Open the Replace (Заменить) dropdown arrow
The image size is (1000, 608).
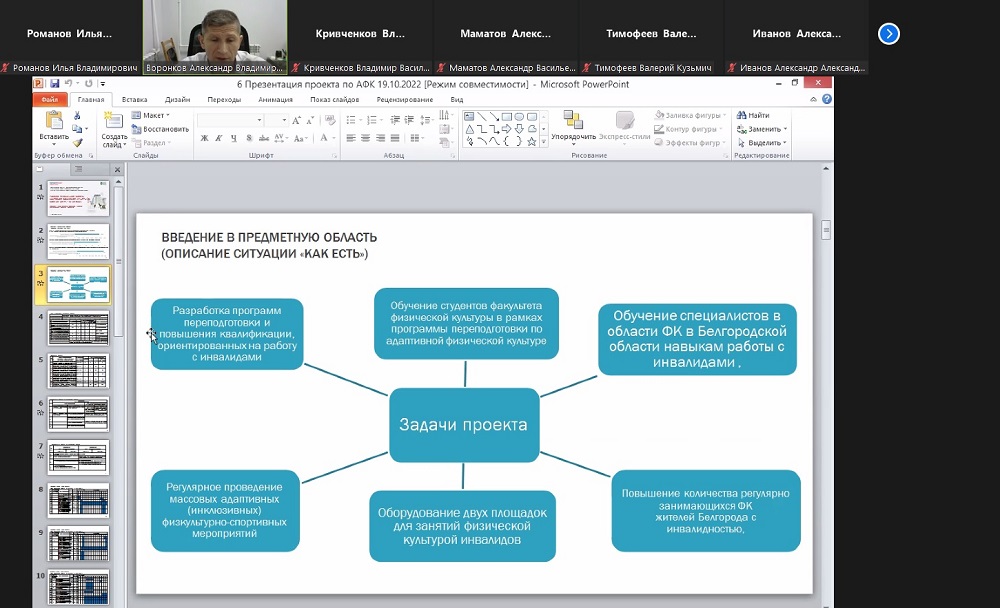pos(786,129)
